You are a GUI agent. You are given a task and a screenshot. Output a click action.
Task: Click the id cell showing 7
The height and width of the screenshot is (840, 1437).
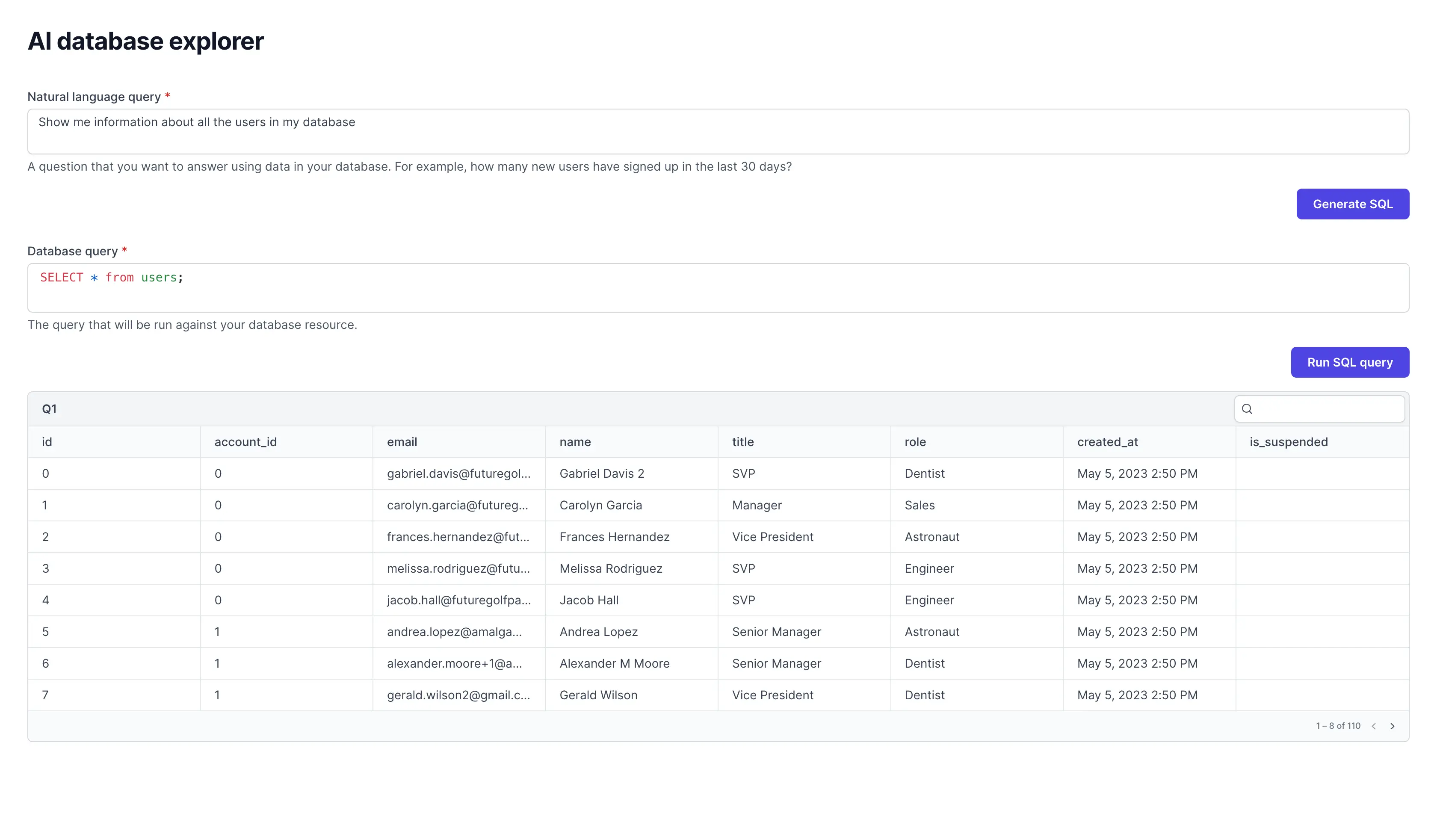[114, 695]
